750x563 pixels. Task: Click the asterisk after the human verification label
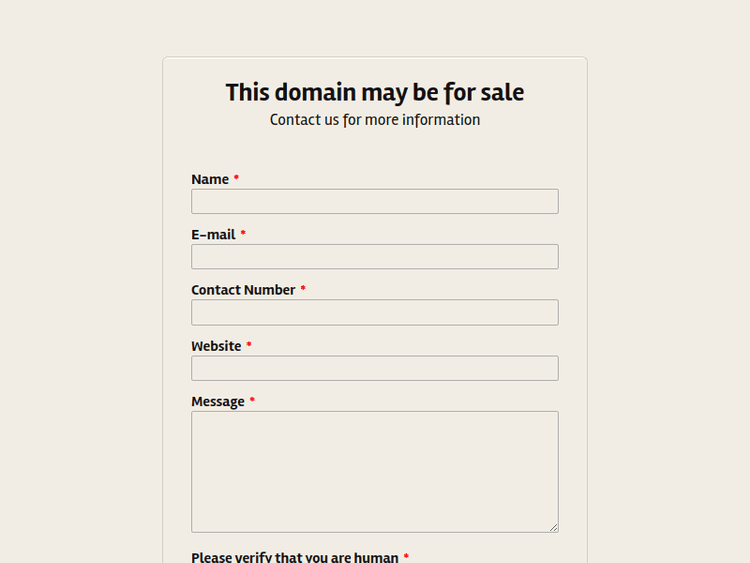(406, 556)
